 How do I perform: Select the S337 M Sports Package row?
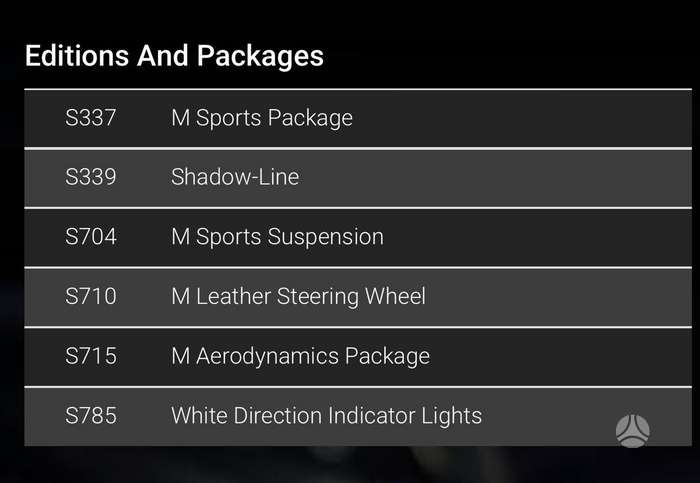tap(358, 118)
